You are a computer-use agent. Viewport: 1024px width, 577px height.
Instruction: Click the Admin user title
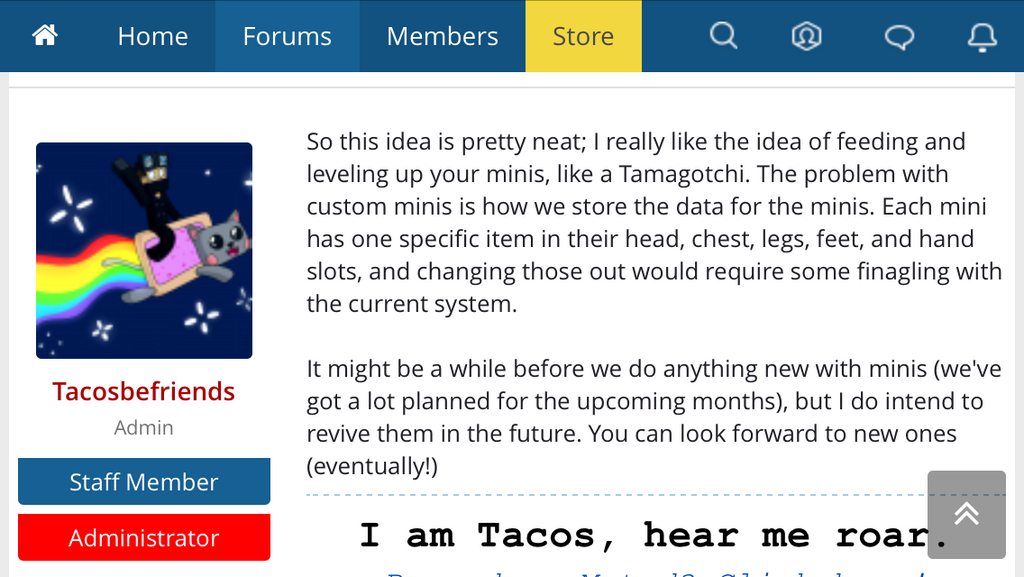pos(144,428)
